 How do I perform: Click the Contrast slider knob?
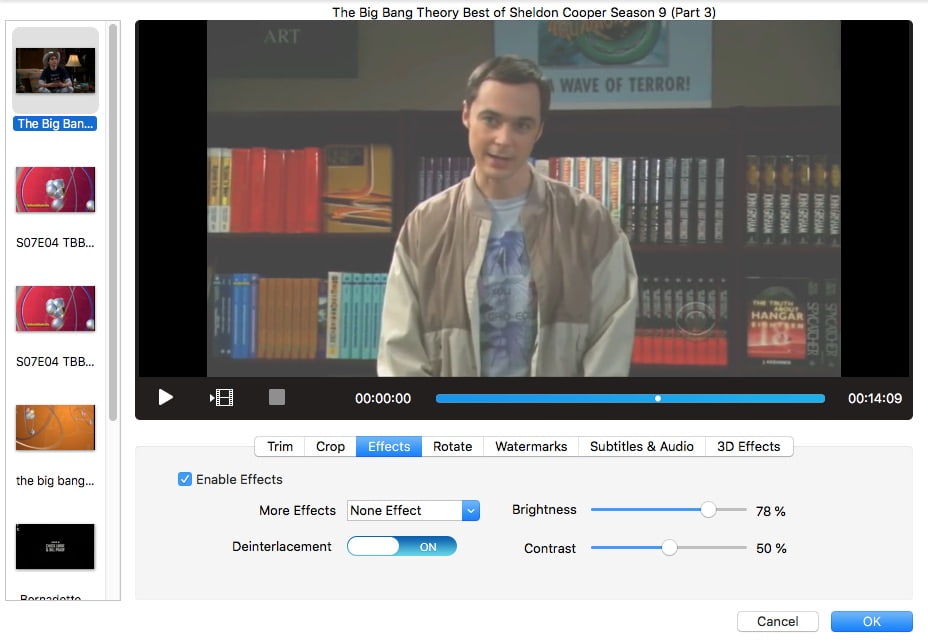[669, 548]
